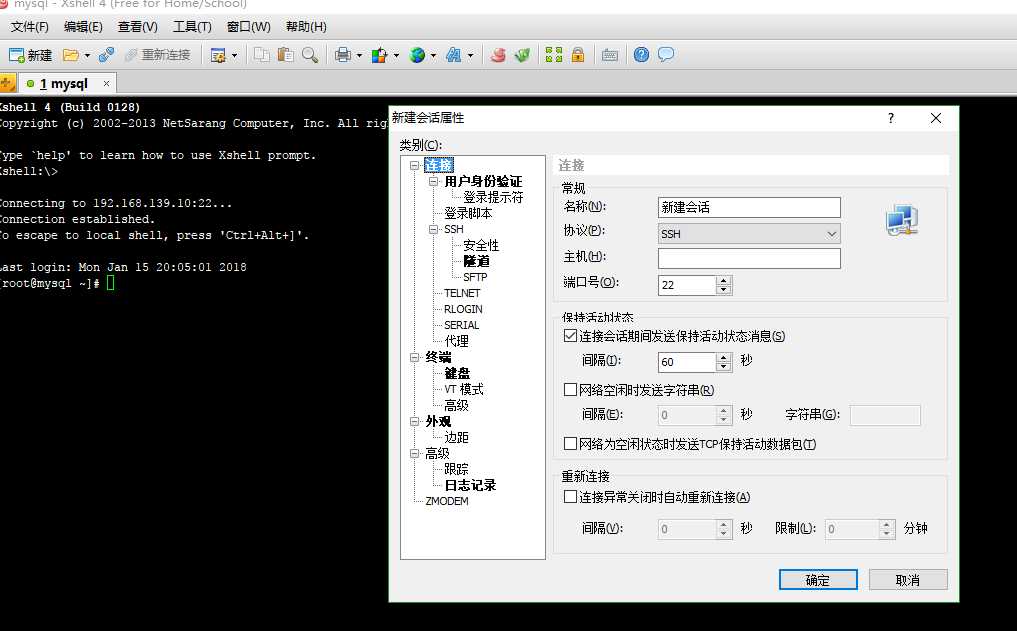The height and width of the screenshot is (631, 1017).
Task: Click the green Xagent toolbar icon
Action: 522,55
